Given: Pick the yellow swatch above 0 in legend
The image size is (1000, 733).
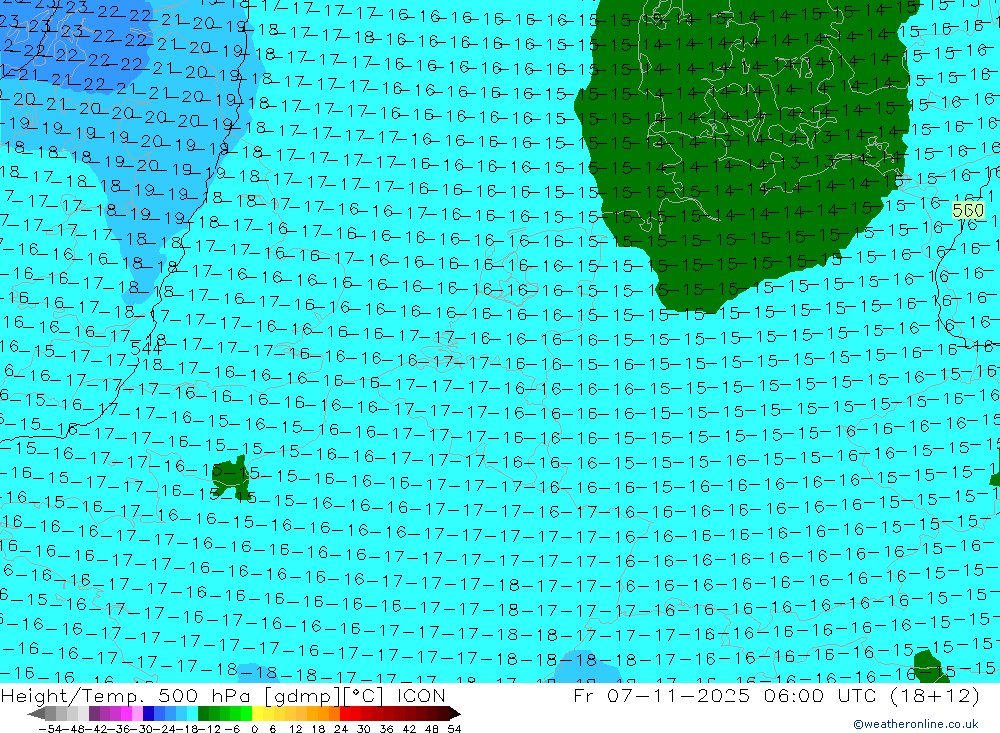Looking at the screenshot, I should coord(258,713).
